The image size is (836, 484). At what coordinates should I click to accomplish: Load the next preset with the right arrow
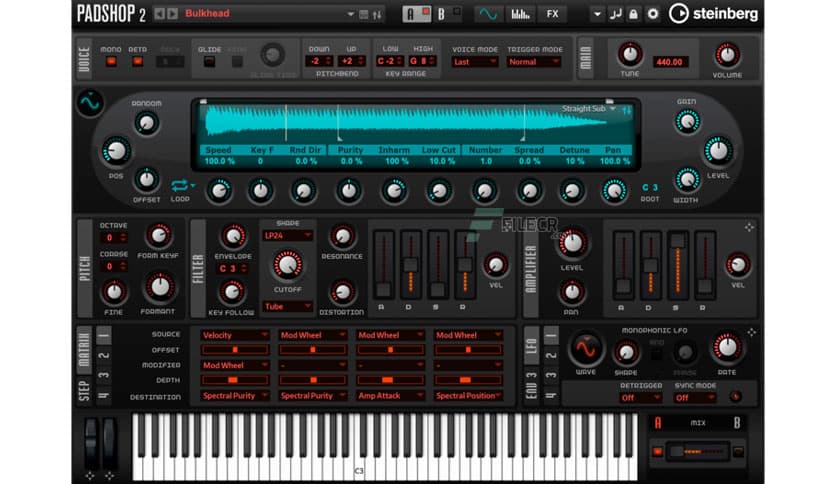pyautogui.click(x=172, y=14)
